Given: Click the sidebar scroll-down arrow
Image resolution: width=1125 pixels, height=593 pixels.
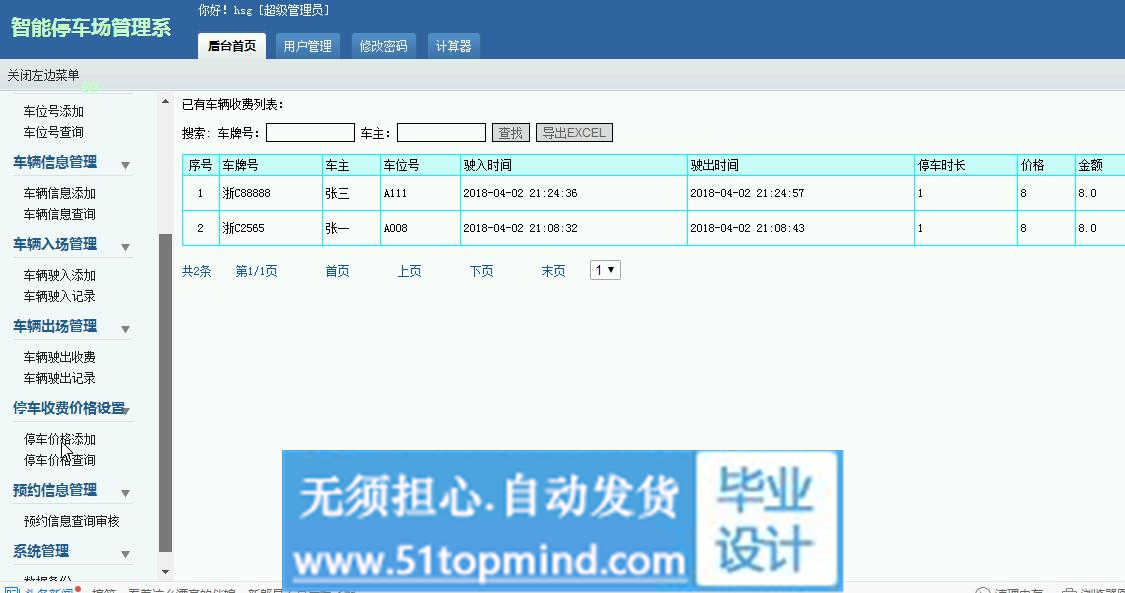Looking at the screenshot, I should click(165, 572).
